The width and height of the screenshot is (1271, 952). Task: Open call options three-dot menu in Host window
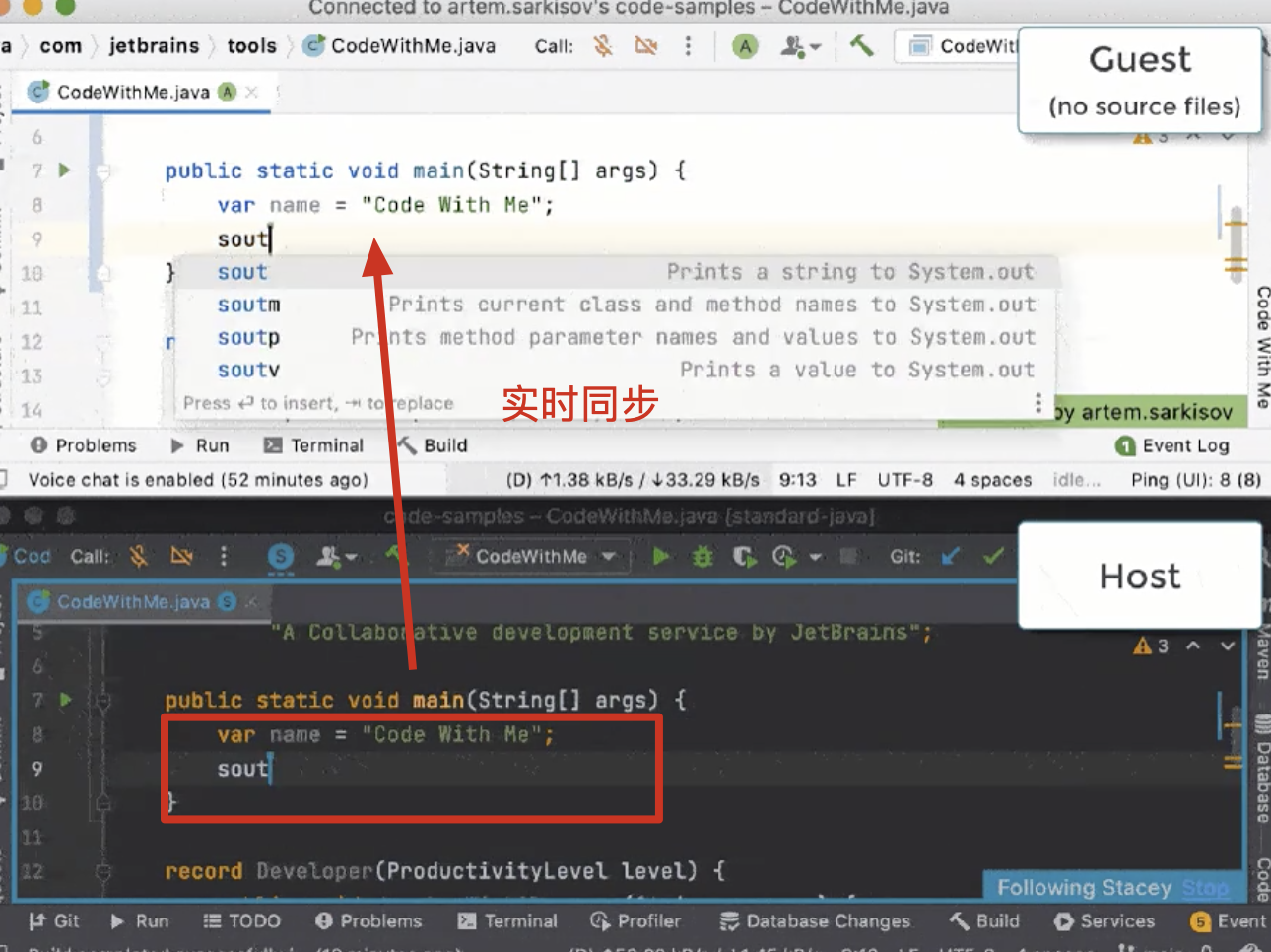(x=224, y=556)
